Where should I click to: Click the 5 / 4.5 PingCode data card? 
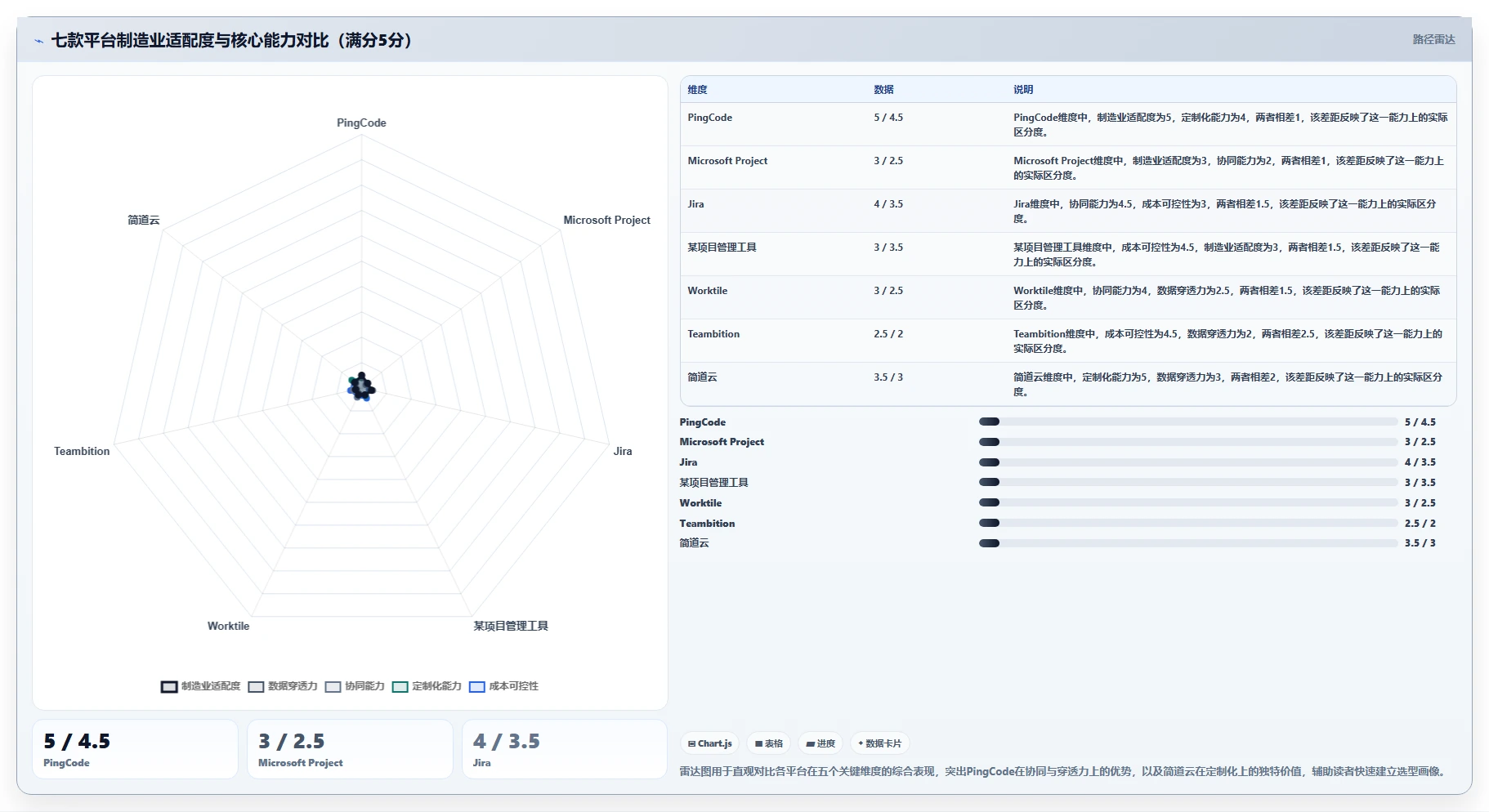(x=135, y=749)
